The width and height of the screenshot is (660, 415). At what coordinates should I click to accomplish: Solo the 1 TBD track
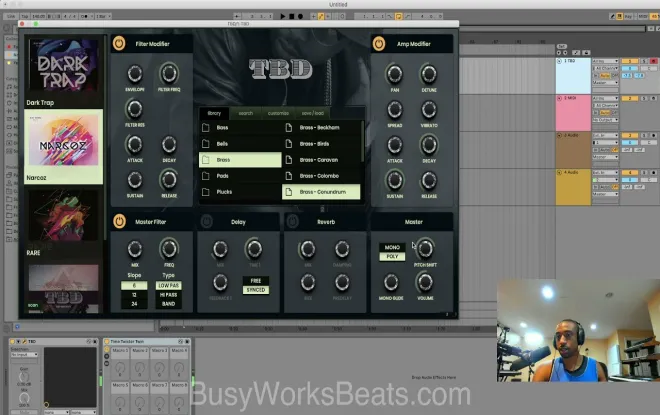coord(644,61)
